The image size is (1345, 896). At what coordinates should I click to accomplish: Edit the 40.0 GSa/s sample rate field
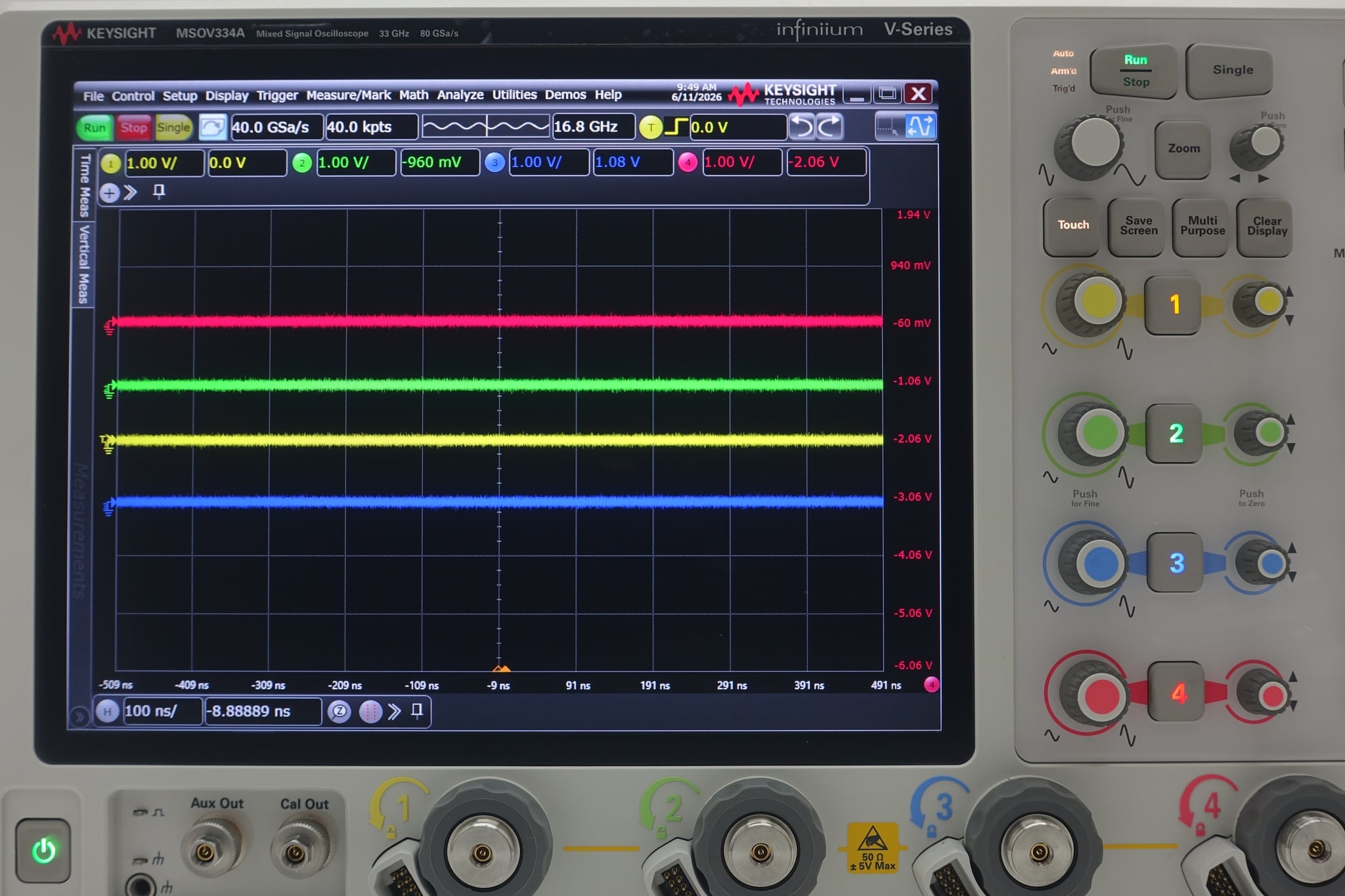(277, 127)
